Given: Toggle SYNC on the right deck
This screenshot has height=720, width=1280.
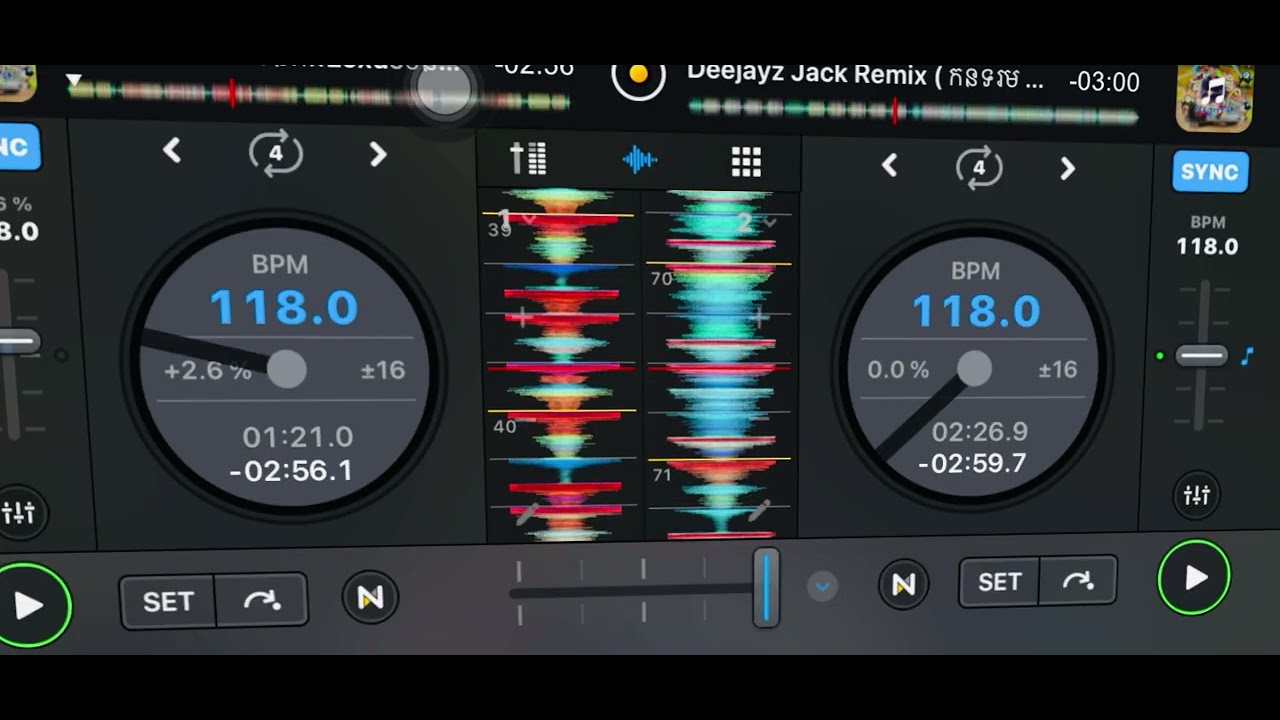Looking at the screenshot, I should click(x=1209, y=172).
